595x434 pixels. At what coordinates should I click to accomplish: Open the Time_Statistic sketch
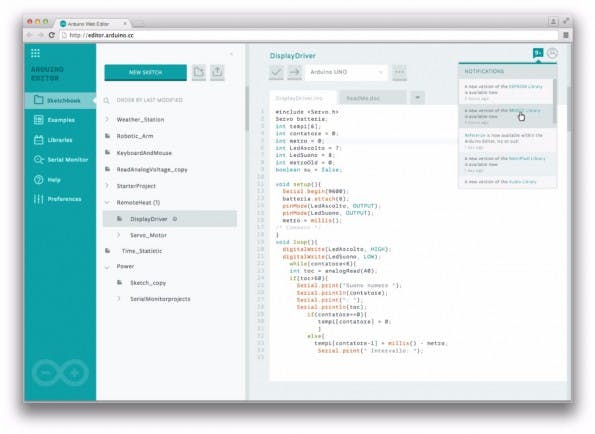tap(142, 251)
